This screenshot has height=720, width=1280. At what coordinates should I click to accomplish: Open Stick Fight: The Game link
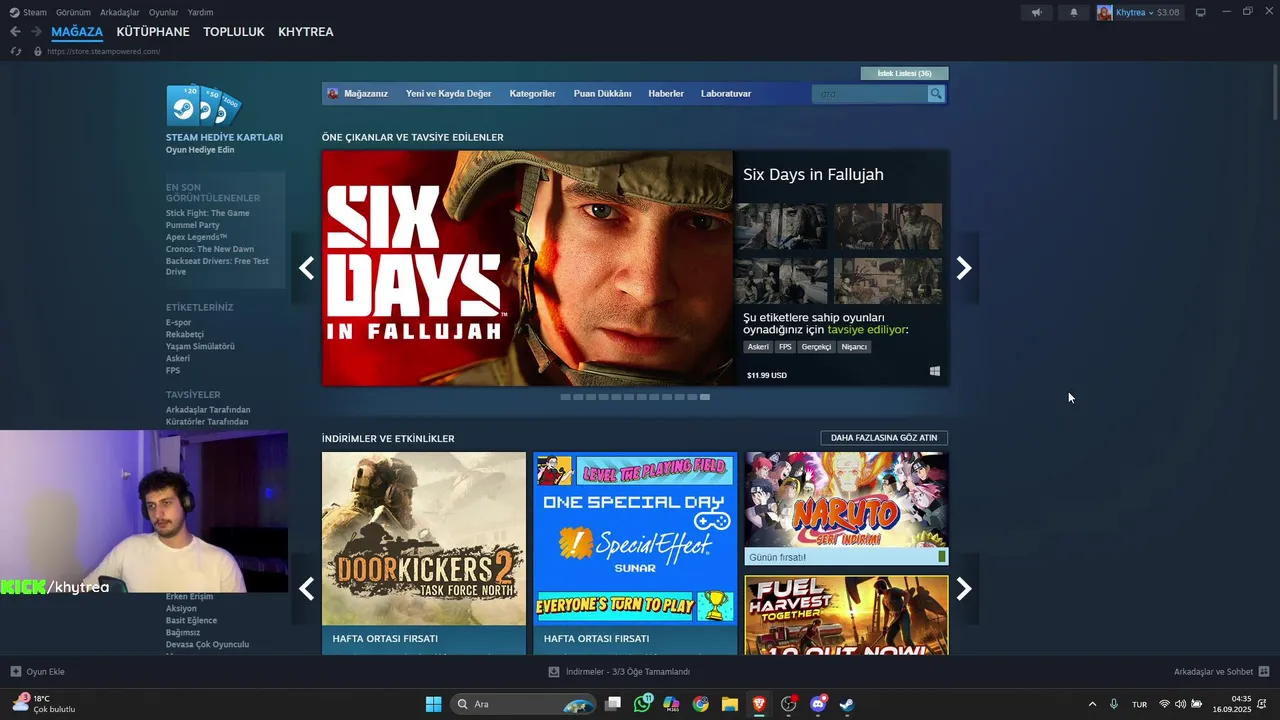tap(208, 213)
